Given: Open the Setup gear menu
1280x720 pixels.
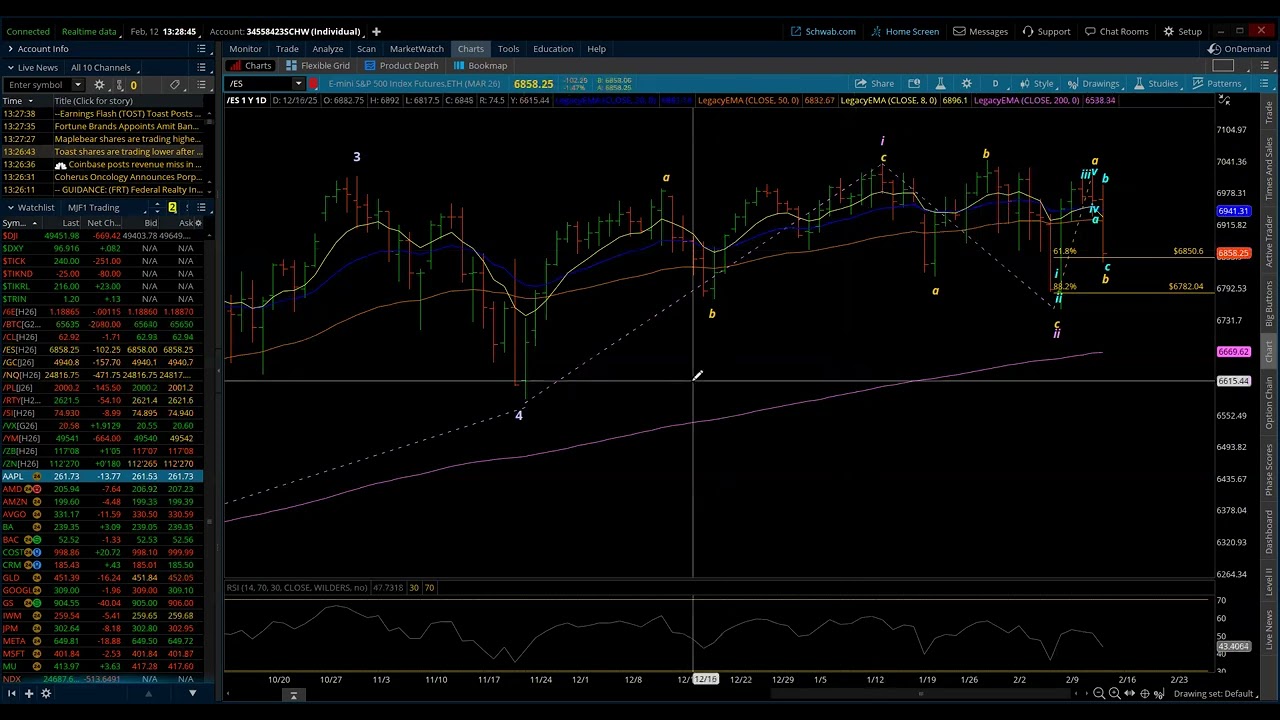Looking at the screenshot, I should (1182, 31).
